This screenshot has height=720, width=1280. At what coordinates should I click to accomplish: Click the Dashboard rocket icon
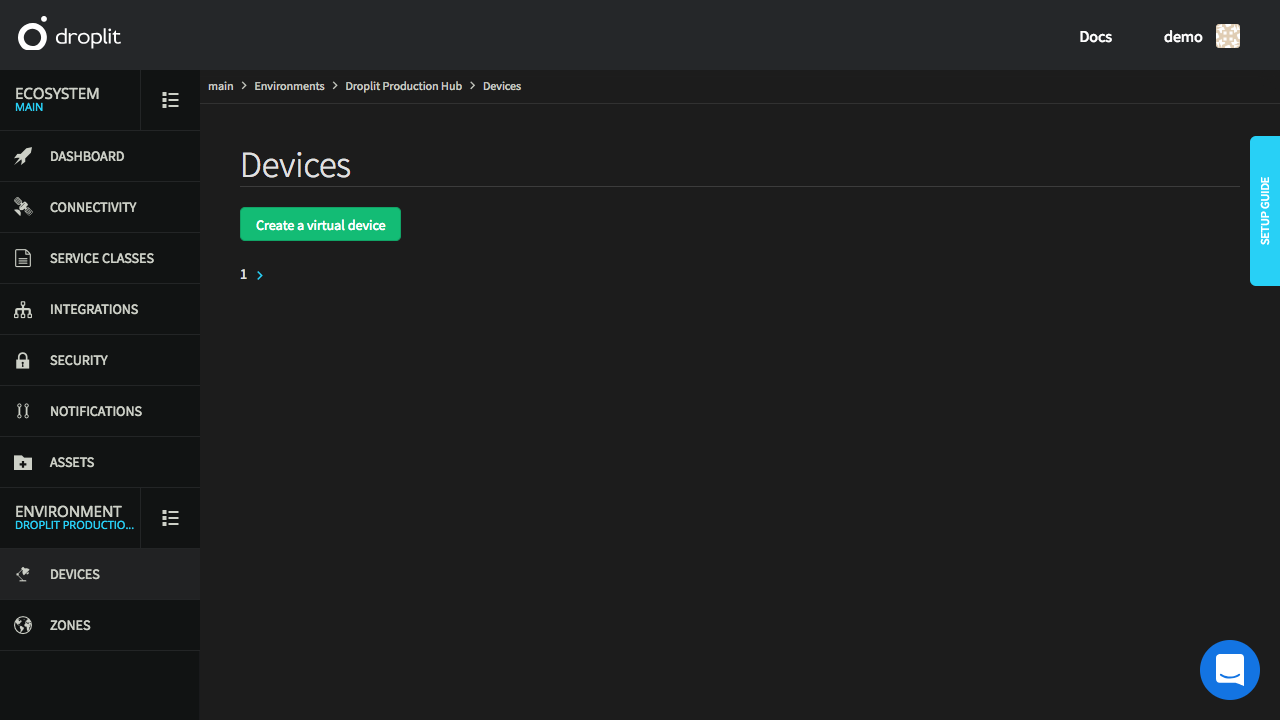[x=23, y=156]
